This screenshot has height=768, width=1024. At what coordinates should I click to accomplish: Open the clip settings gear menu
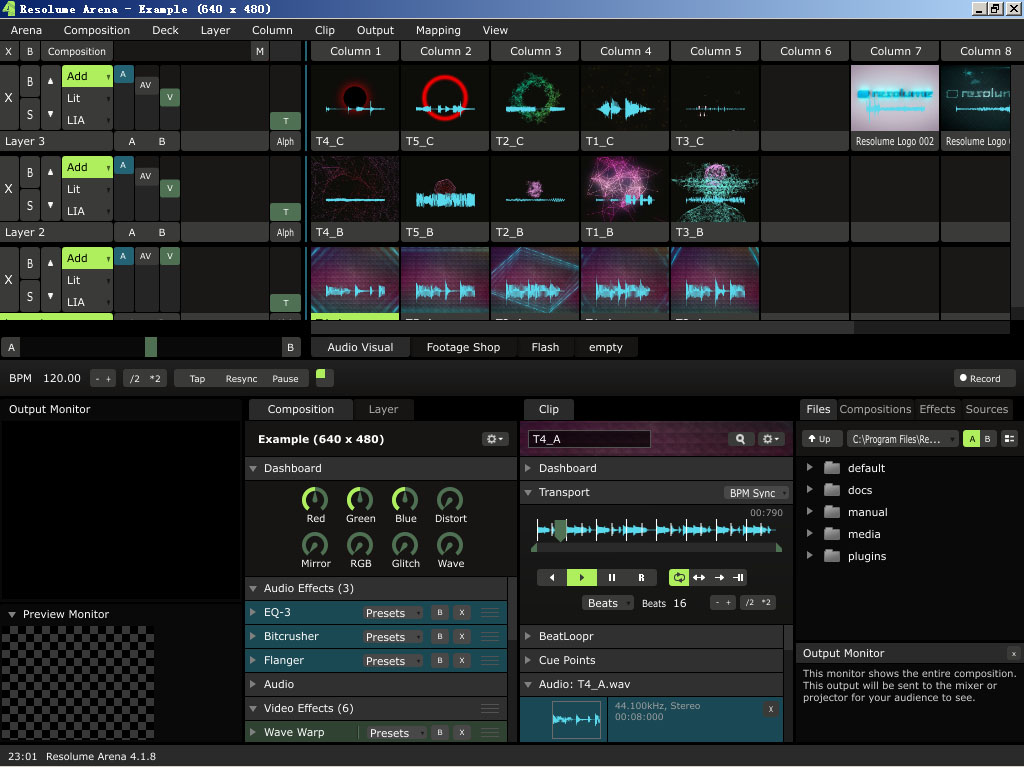770,439
